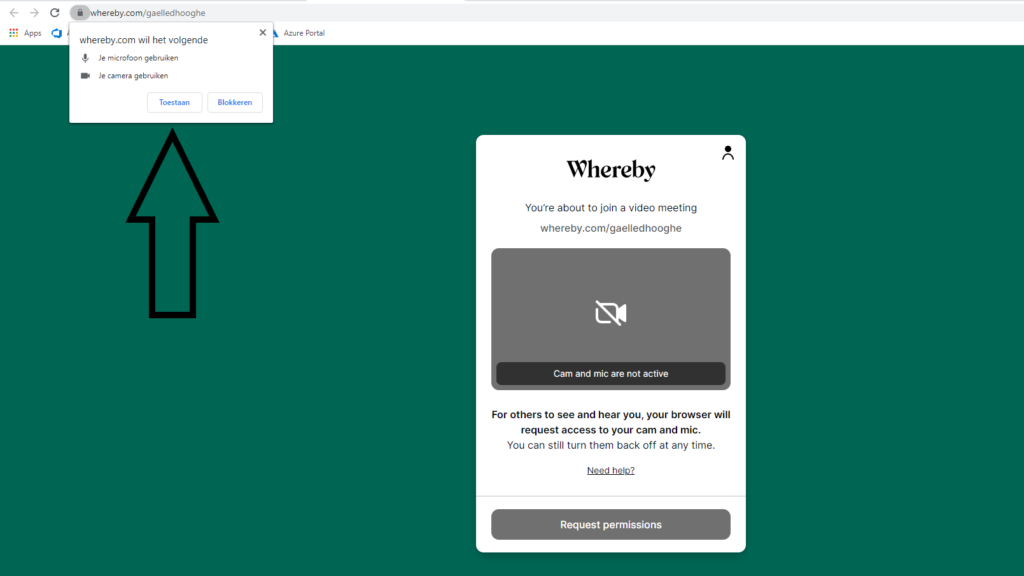This screenshot has width=1024, height=576.
Task: Click 'You're about to join a video meeting'
Action: tap(611, 208)
